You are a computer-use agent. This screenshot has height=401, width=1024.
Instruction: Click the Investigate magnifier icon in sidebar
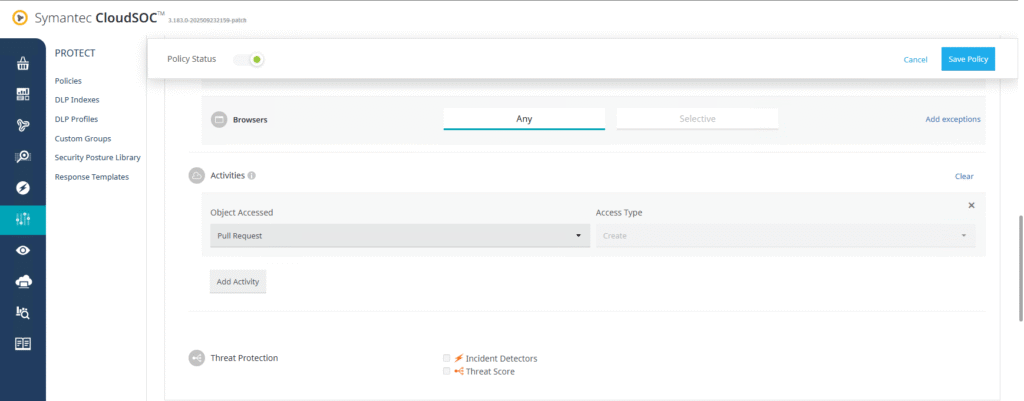point(22,156)
